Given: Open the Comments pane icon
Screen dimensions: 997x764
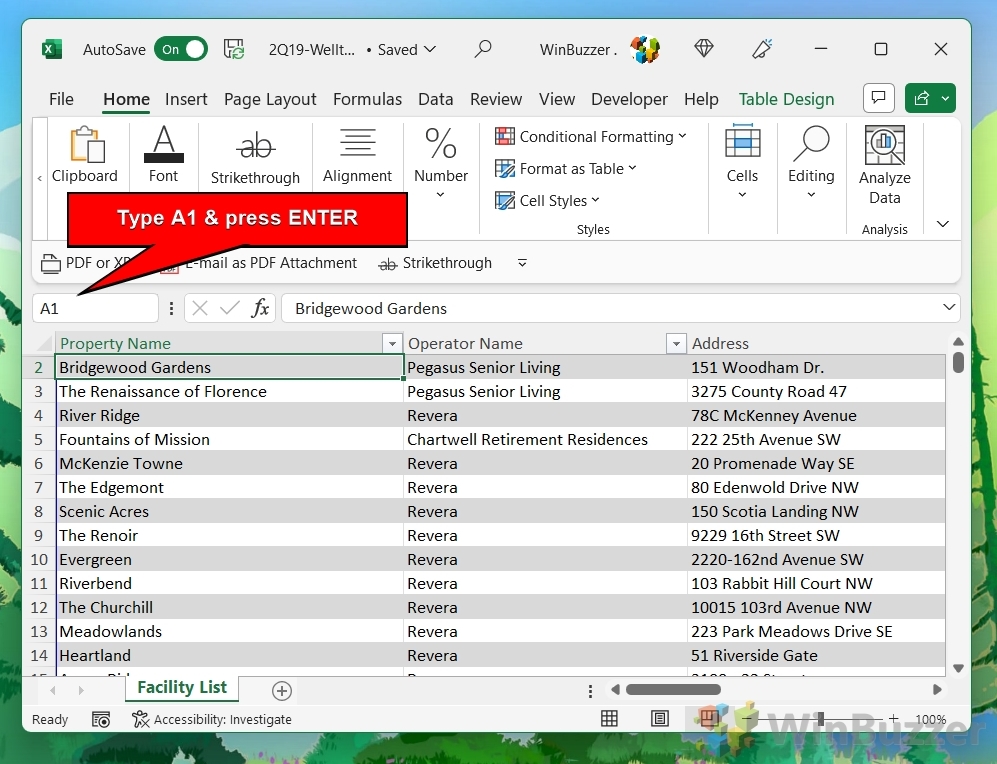Looking at the screenshot, I should point(878,98).
